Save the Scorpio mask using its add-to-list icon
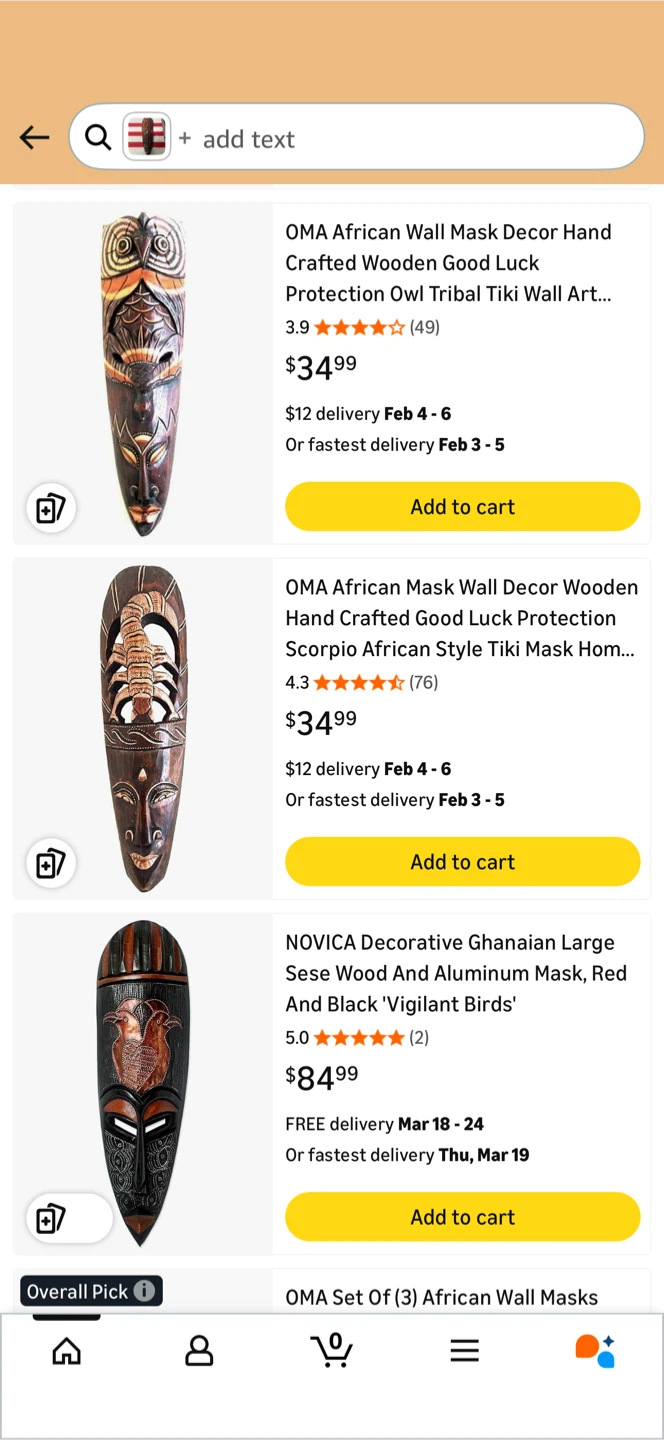Image resolution: width=664 pixels, height=1440 pixels. click(51, 863)
